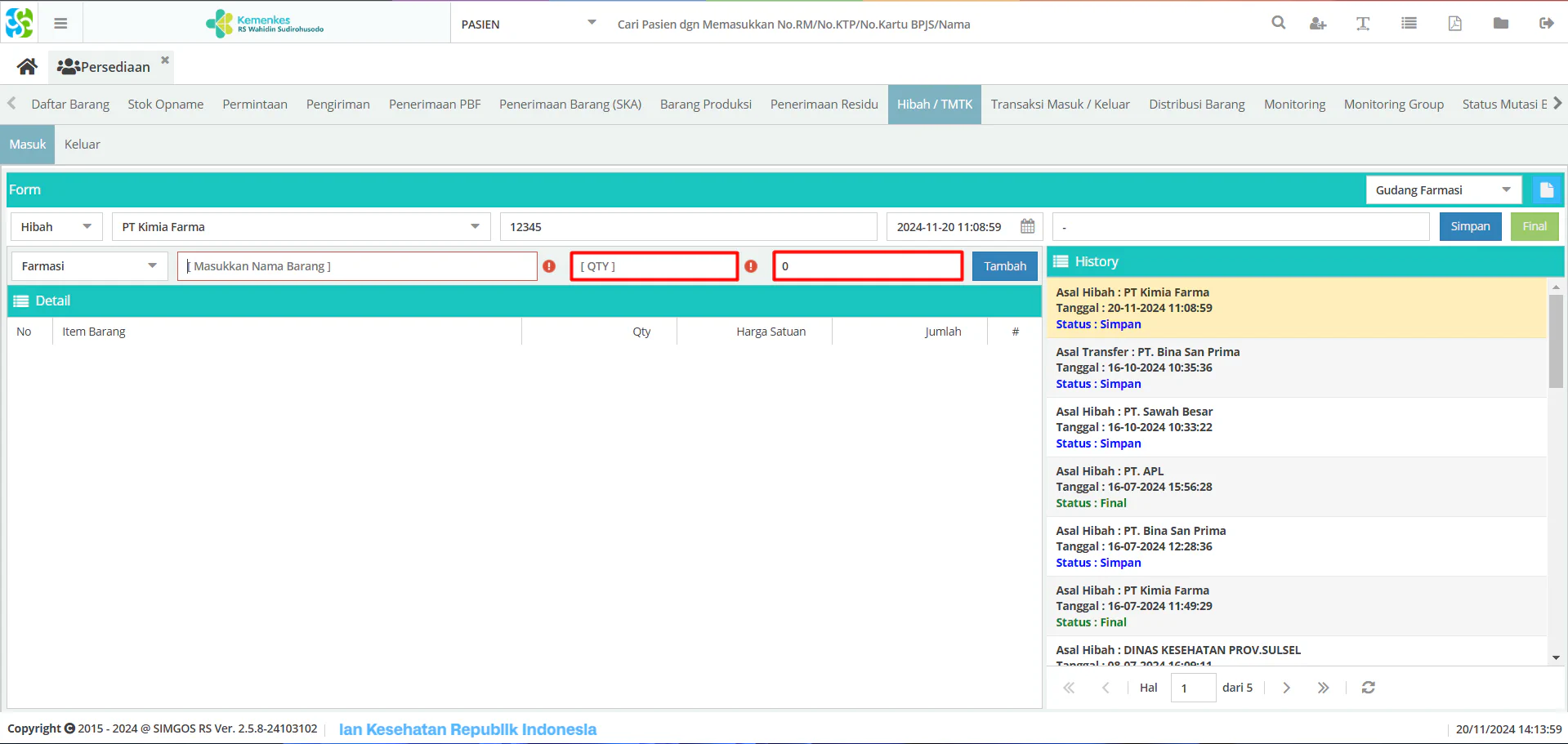Click the Simpan button
Screen dimensions: 1568x744
[x=1470, y=226]
